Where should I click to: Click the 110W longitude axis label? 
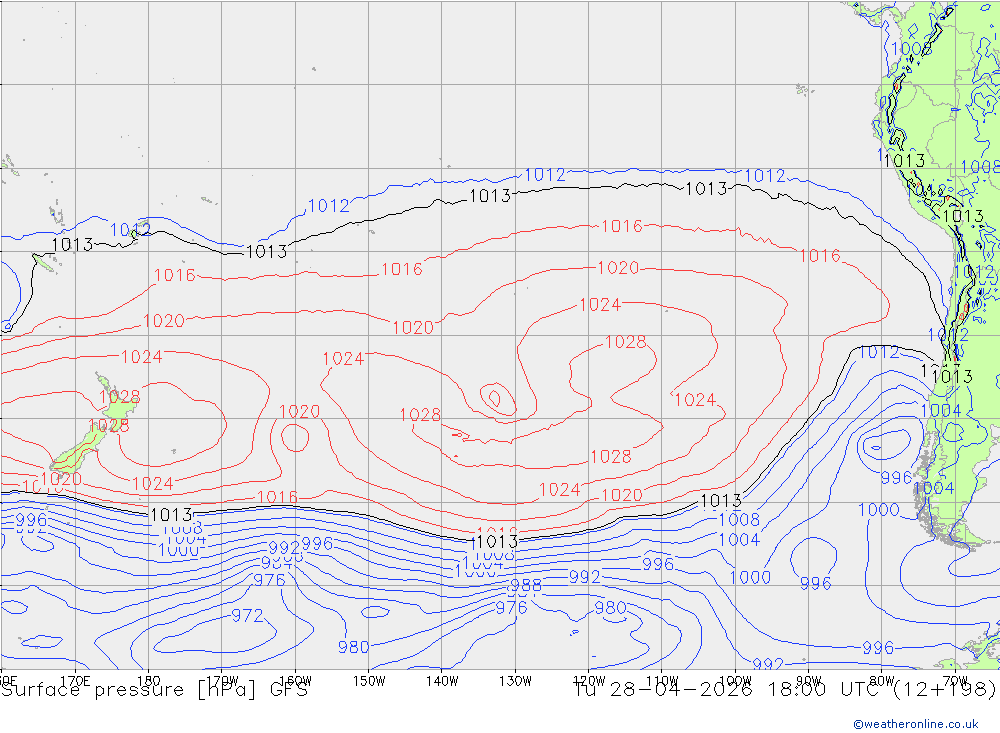coord(661,680)
